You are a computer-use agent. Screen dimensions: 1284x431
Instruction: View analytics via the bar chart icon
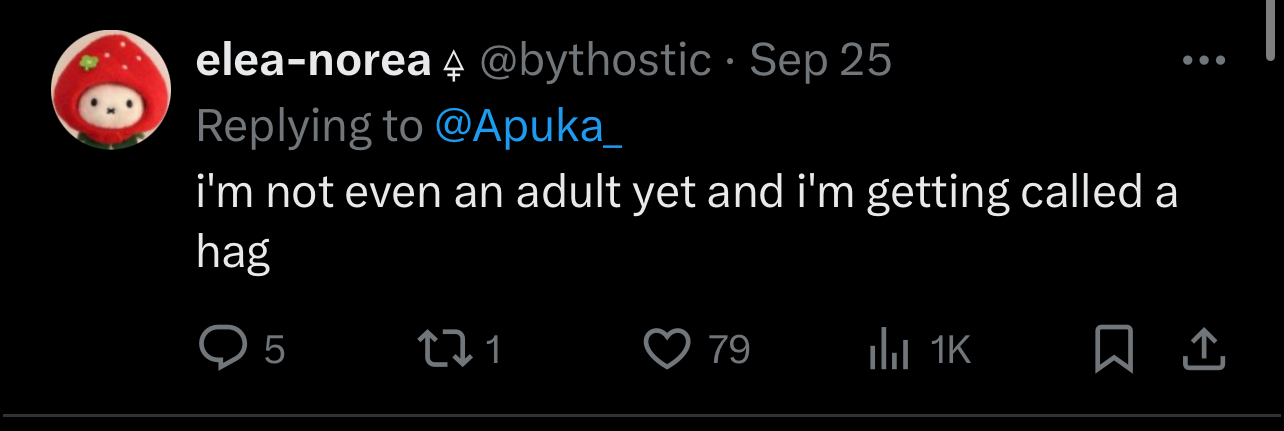pyautogui.click(x=888, y=350)
